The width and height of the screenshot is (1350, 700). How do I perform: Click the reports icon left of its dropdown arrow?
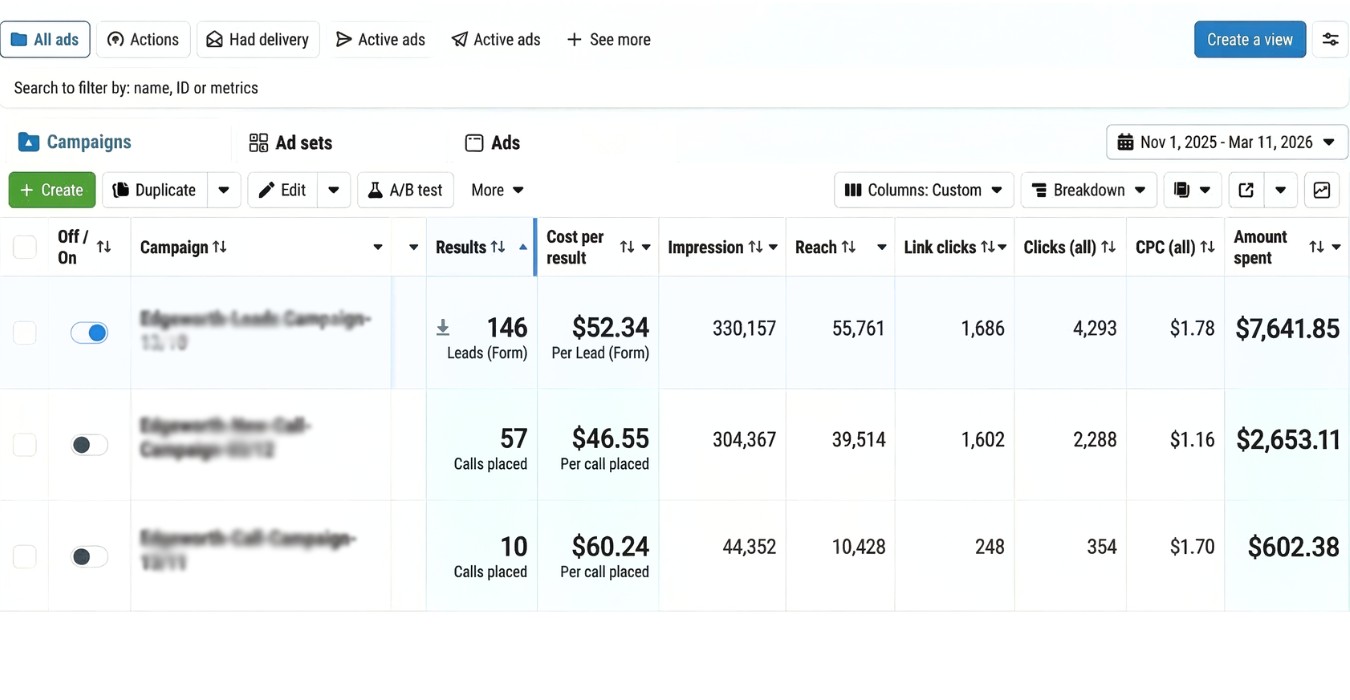(x=1182, y=190)
